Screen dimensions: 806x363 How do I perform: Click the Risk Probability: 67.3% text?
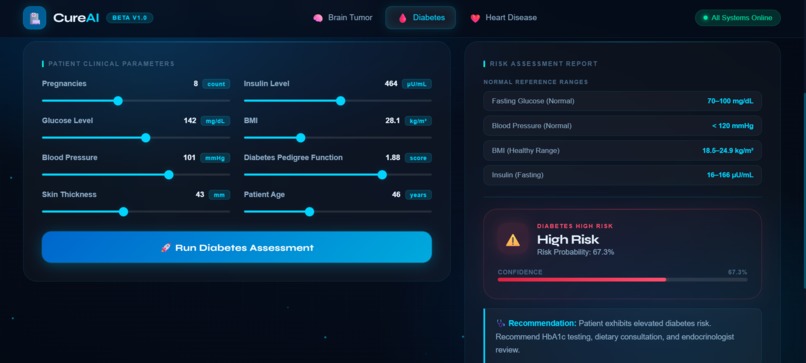(x=575, y=252)
